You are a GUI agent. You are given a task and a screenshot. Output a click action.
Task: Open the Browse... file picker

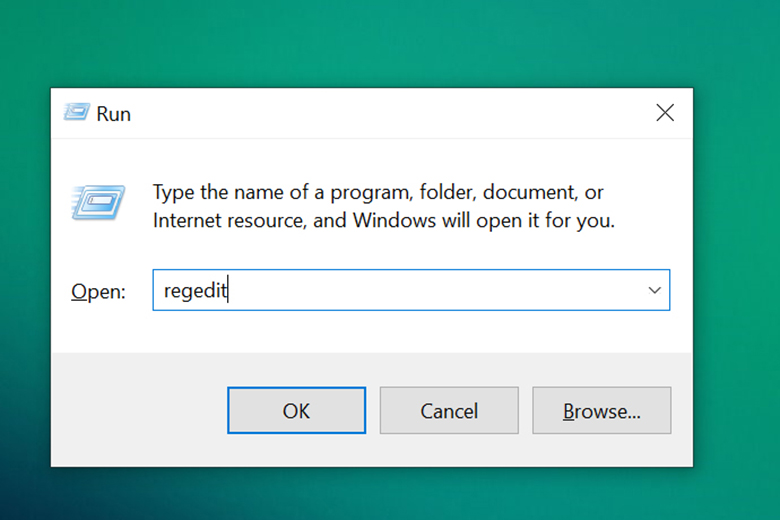tap(601, 410)
